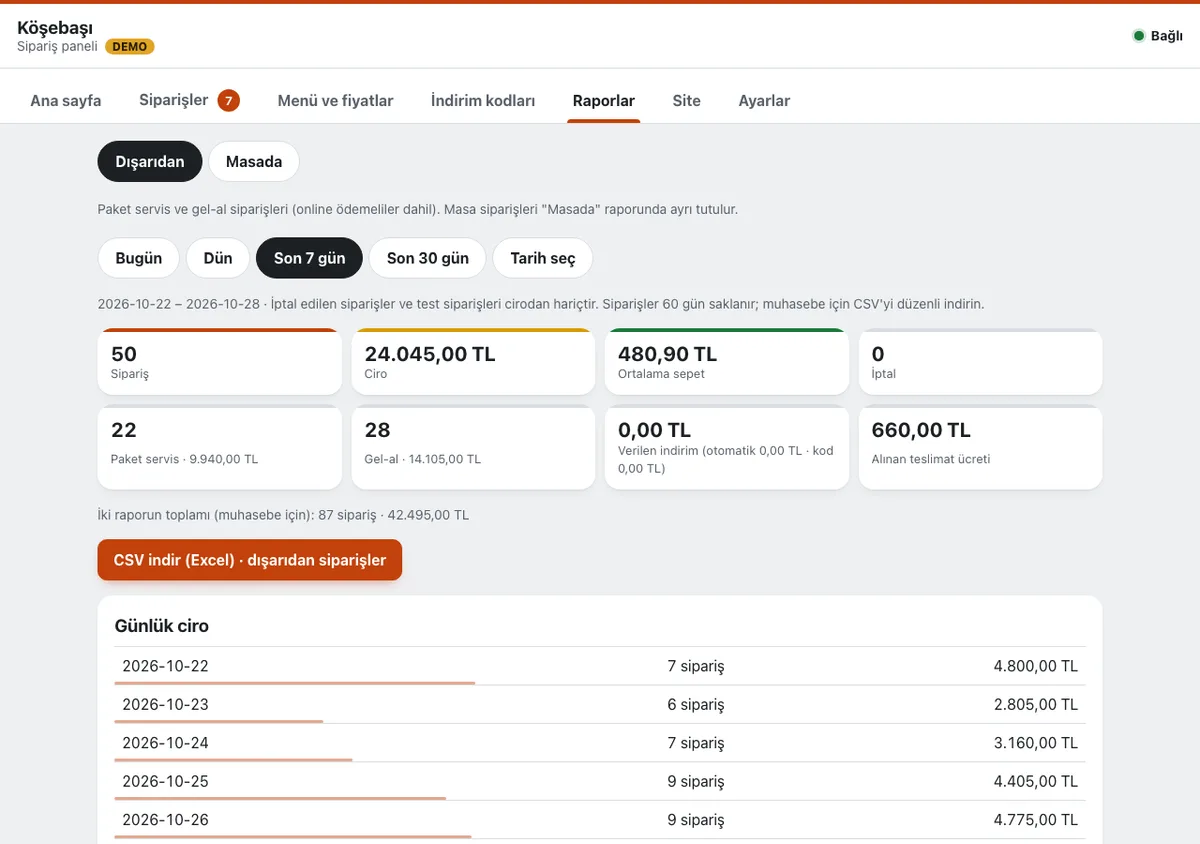The height and width of the screenshot is (844, 1200).
Task: Filter report to Dün
Action: coord(218,258)
